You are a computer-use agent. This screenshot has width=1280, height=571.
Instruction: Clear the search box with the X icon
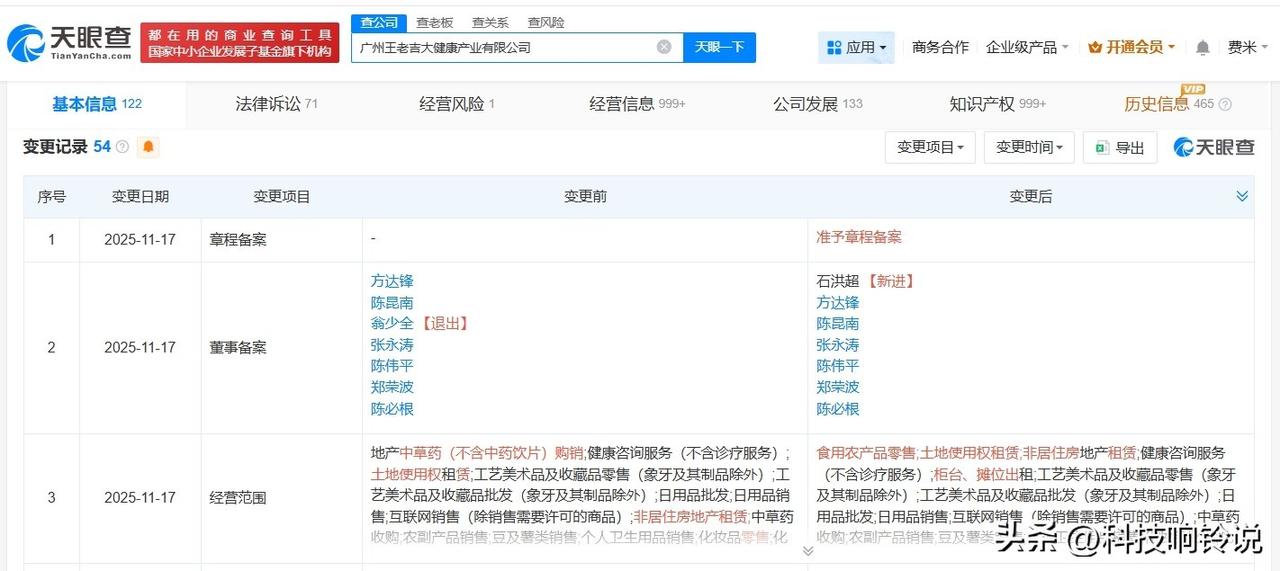point(664,47)
